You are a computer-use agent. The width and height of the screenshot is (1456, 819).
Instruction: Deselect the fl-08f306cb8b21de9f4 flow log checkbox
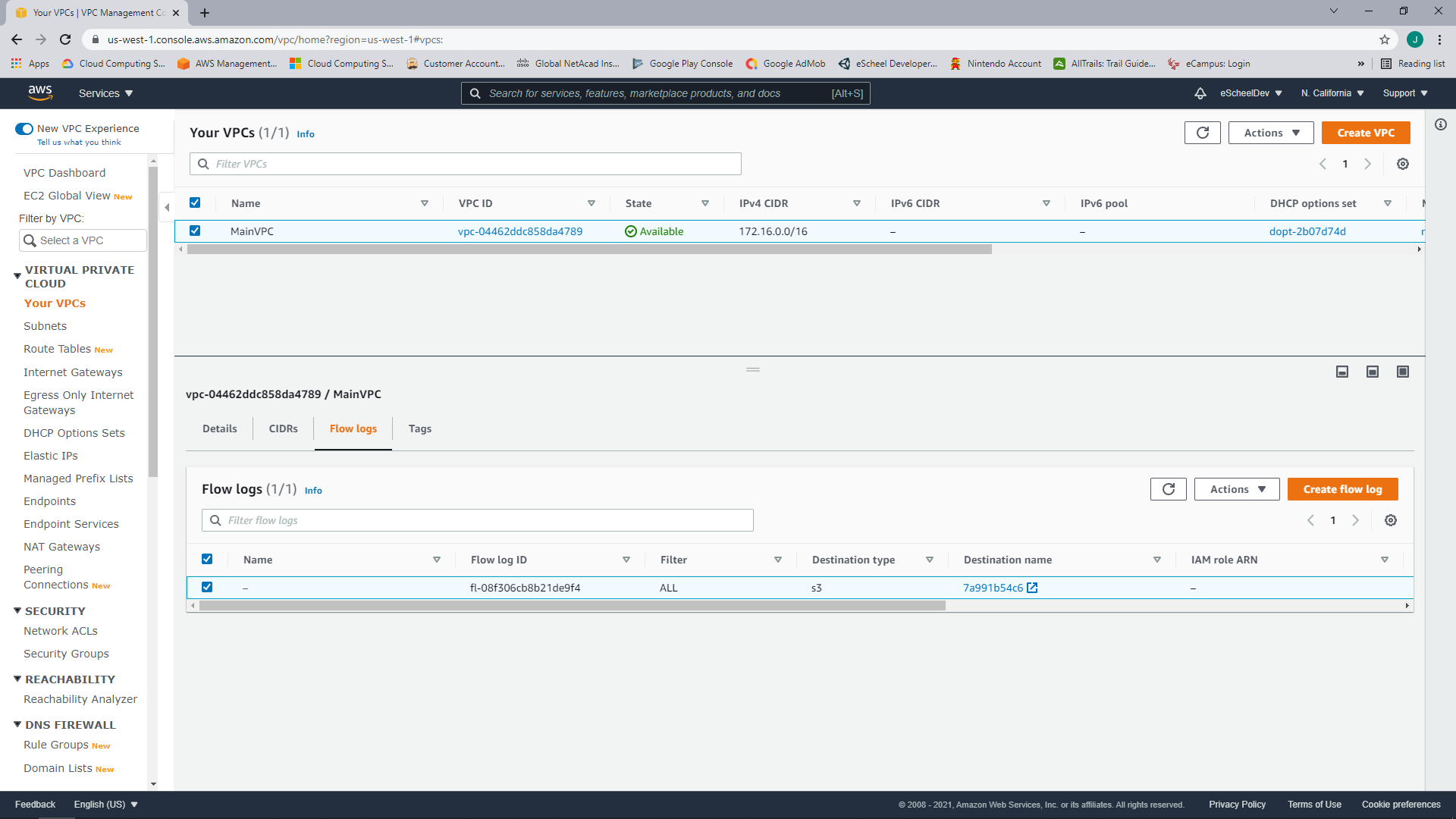(207, 587)
